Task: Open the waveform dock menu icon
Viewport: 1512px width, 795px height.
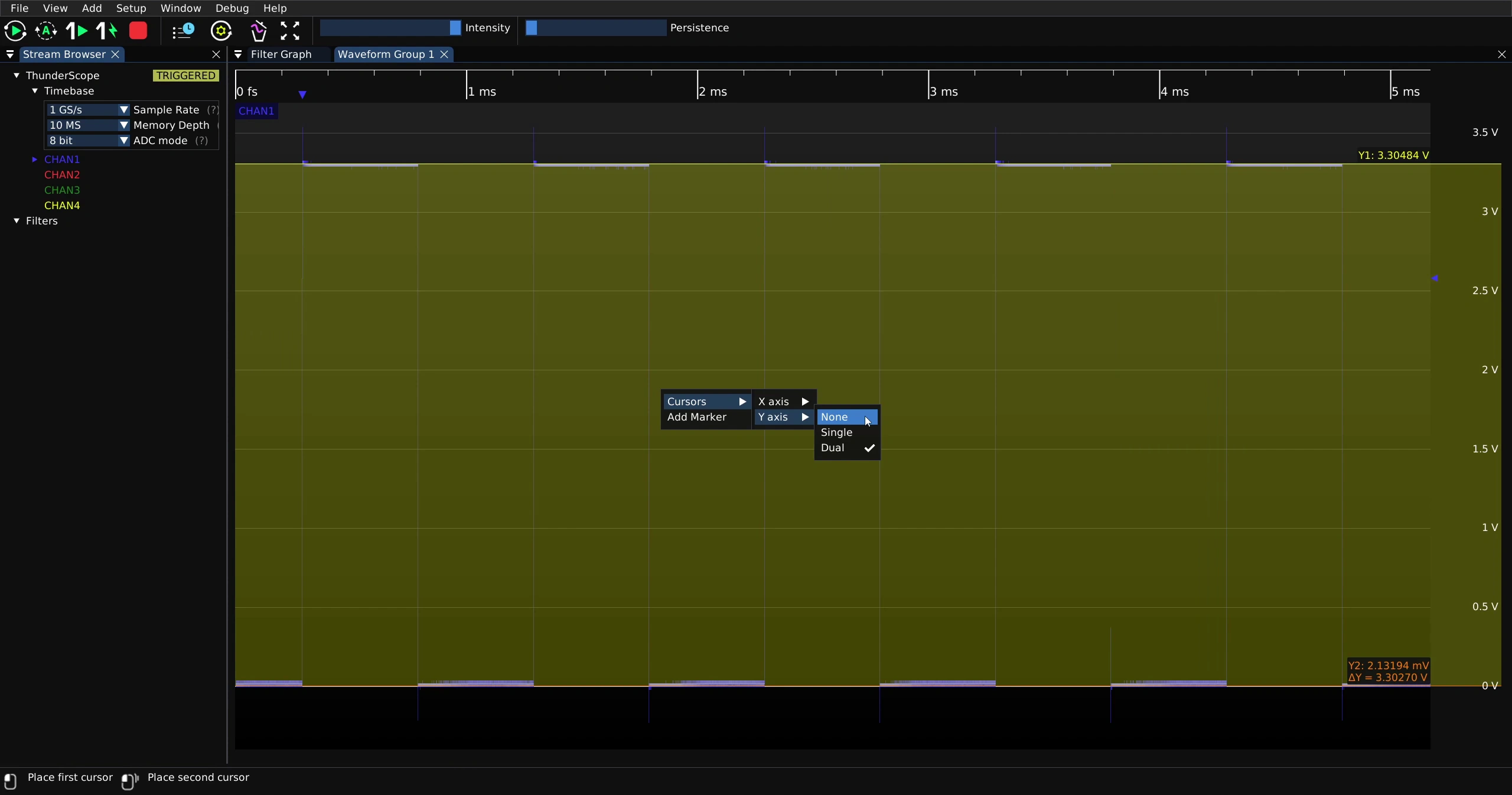Action: point(238,54)
